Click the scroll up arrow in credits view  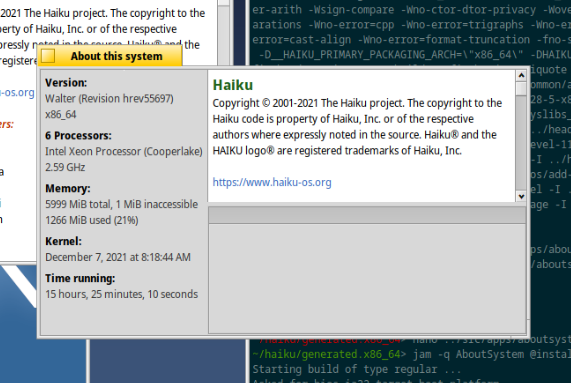[521, 75]
